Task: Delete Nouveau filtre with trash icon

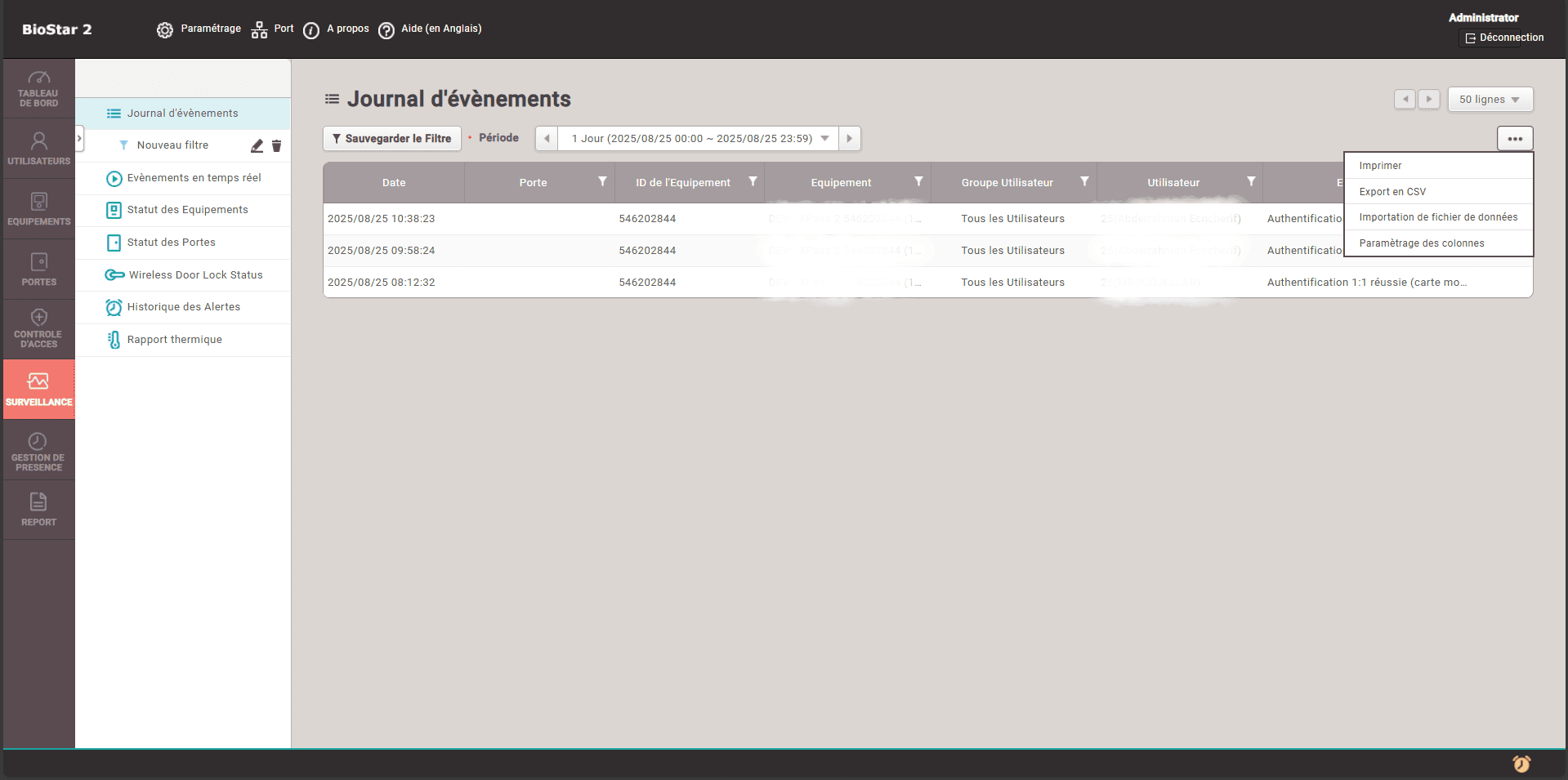Action: click(x=276, y=145)
